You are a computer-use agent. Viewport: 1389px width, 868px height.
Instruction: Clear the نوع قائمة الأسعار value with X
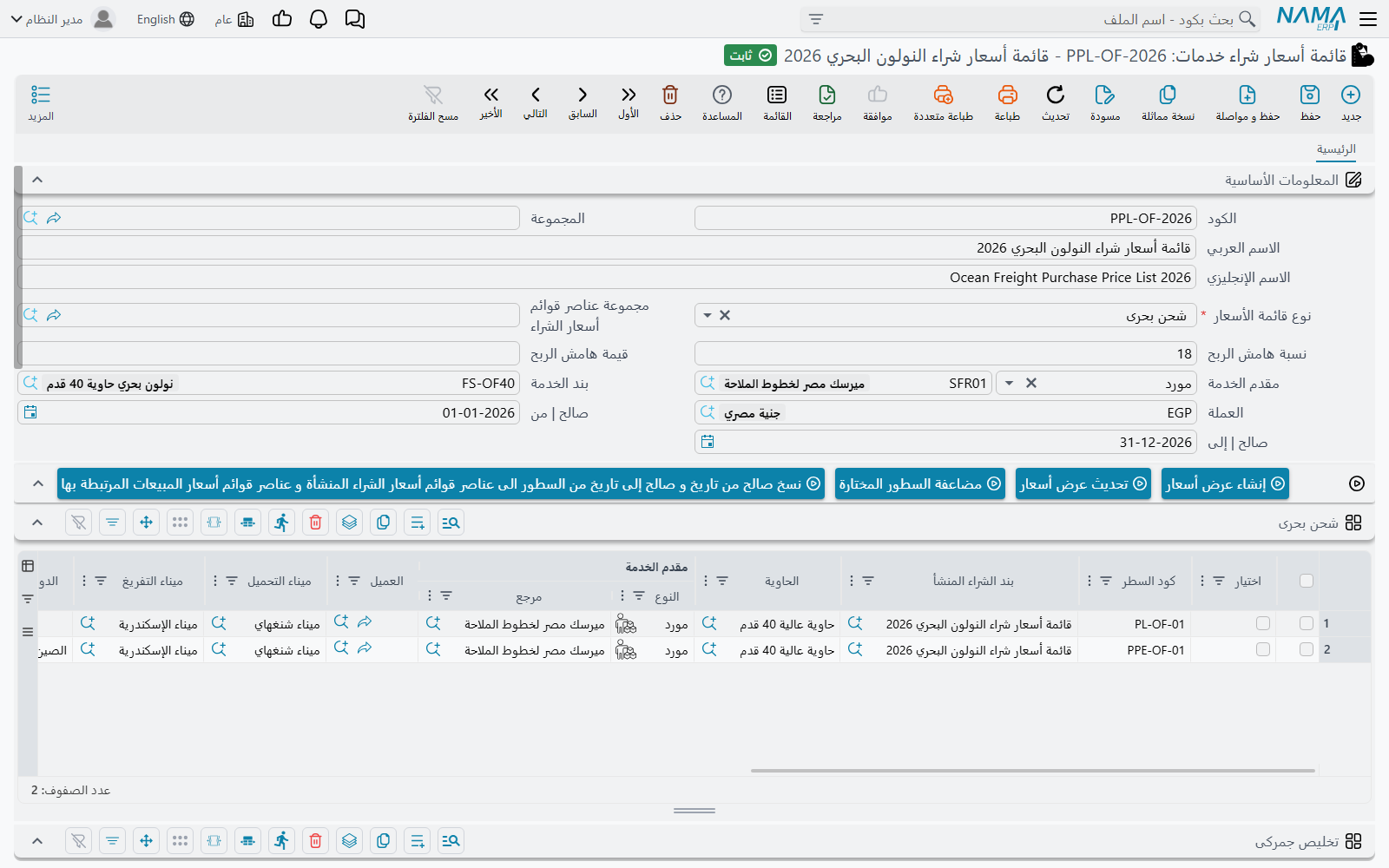pos(725,315)
